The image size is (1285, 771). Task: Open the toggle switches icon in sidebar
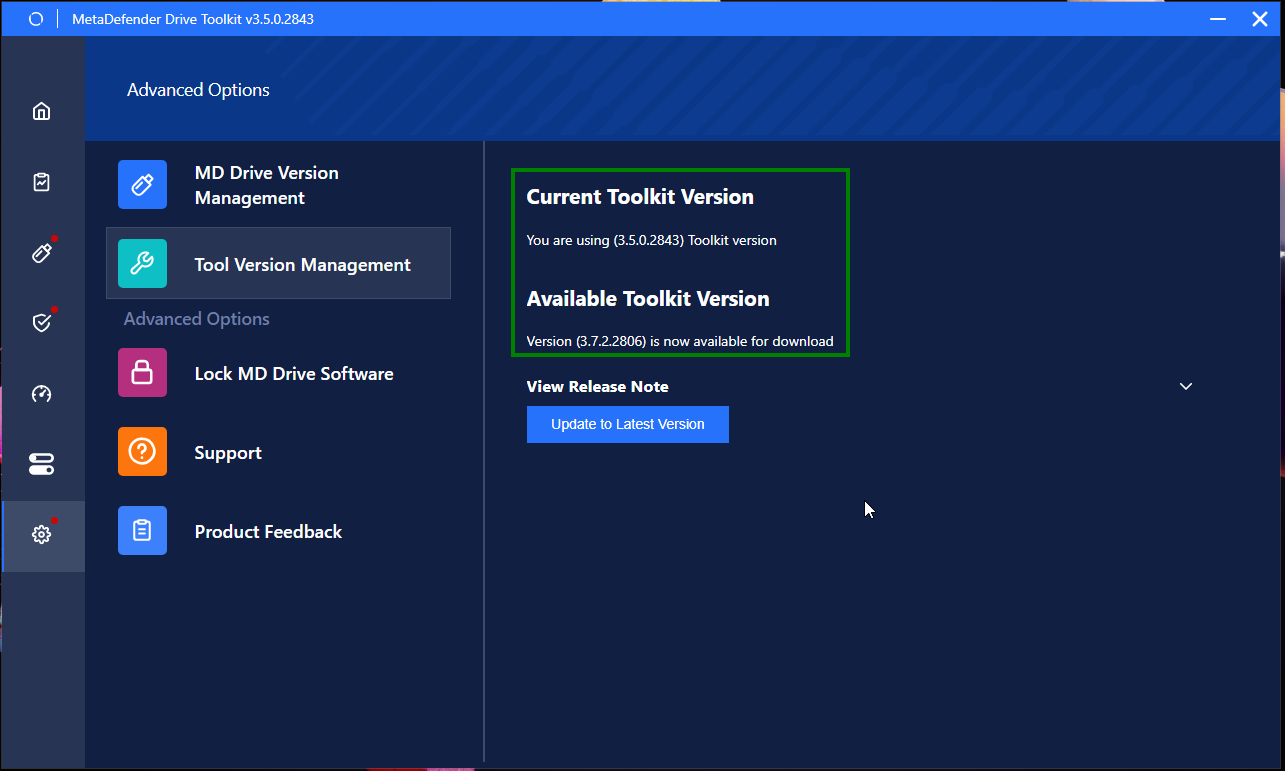click(x=41, y=464)
